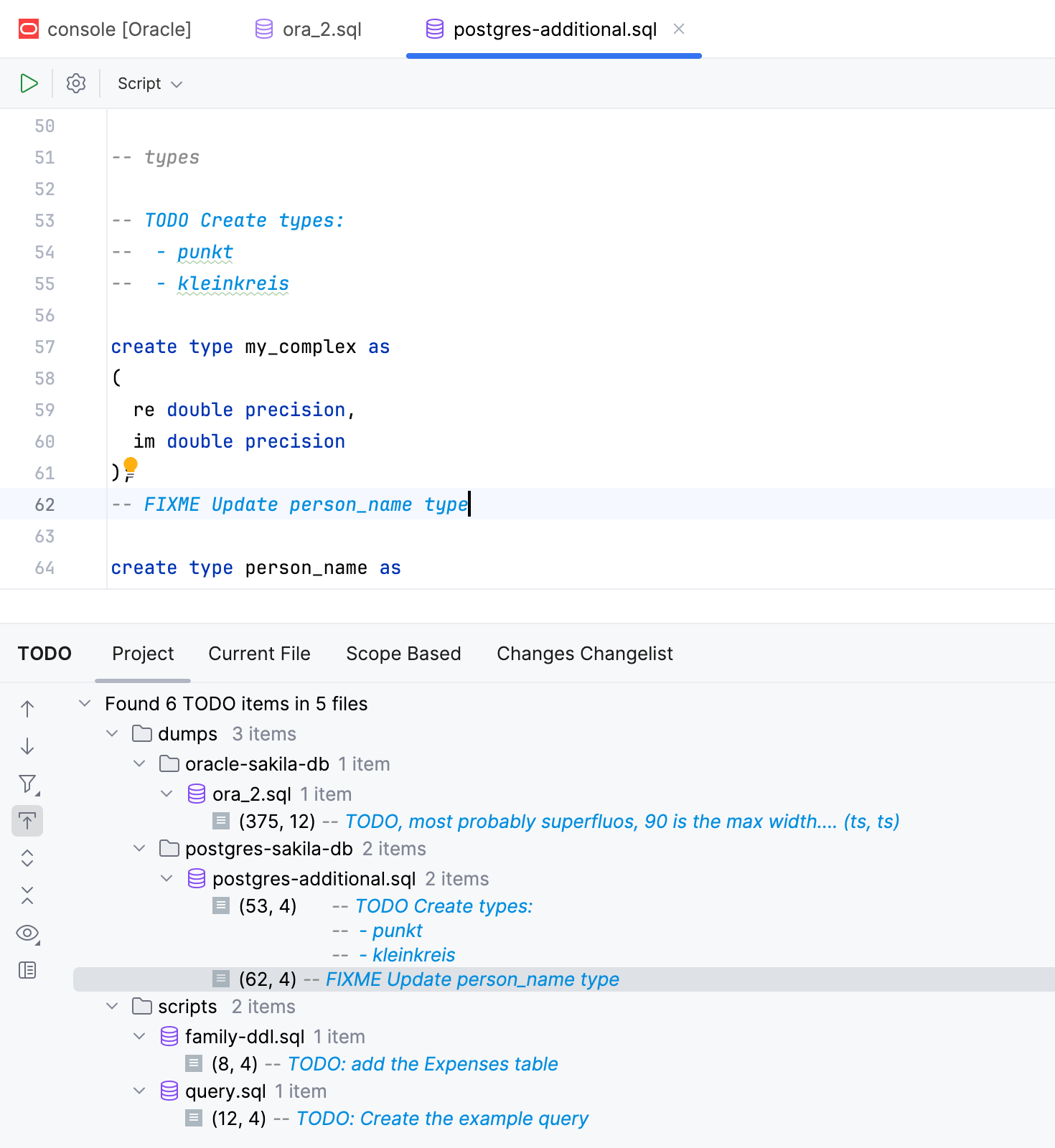Open the settings gear in editor toolbar
This screenshot has height=1148, width=1055.
coord(76,83)
